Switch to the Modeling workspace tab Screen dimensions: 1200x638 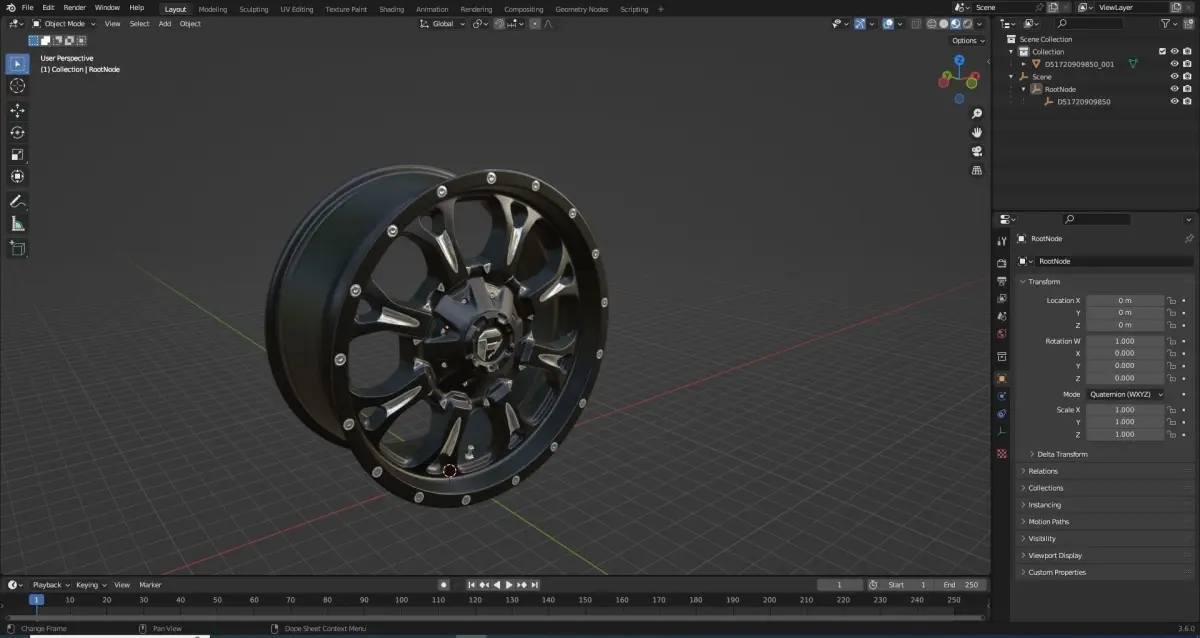point(213,9)
